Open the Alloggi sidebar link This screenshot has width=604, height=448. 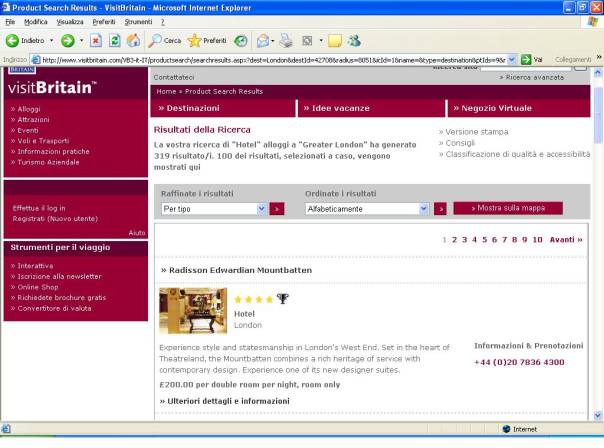[x=29, y=109]
